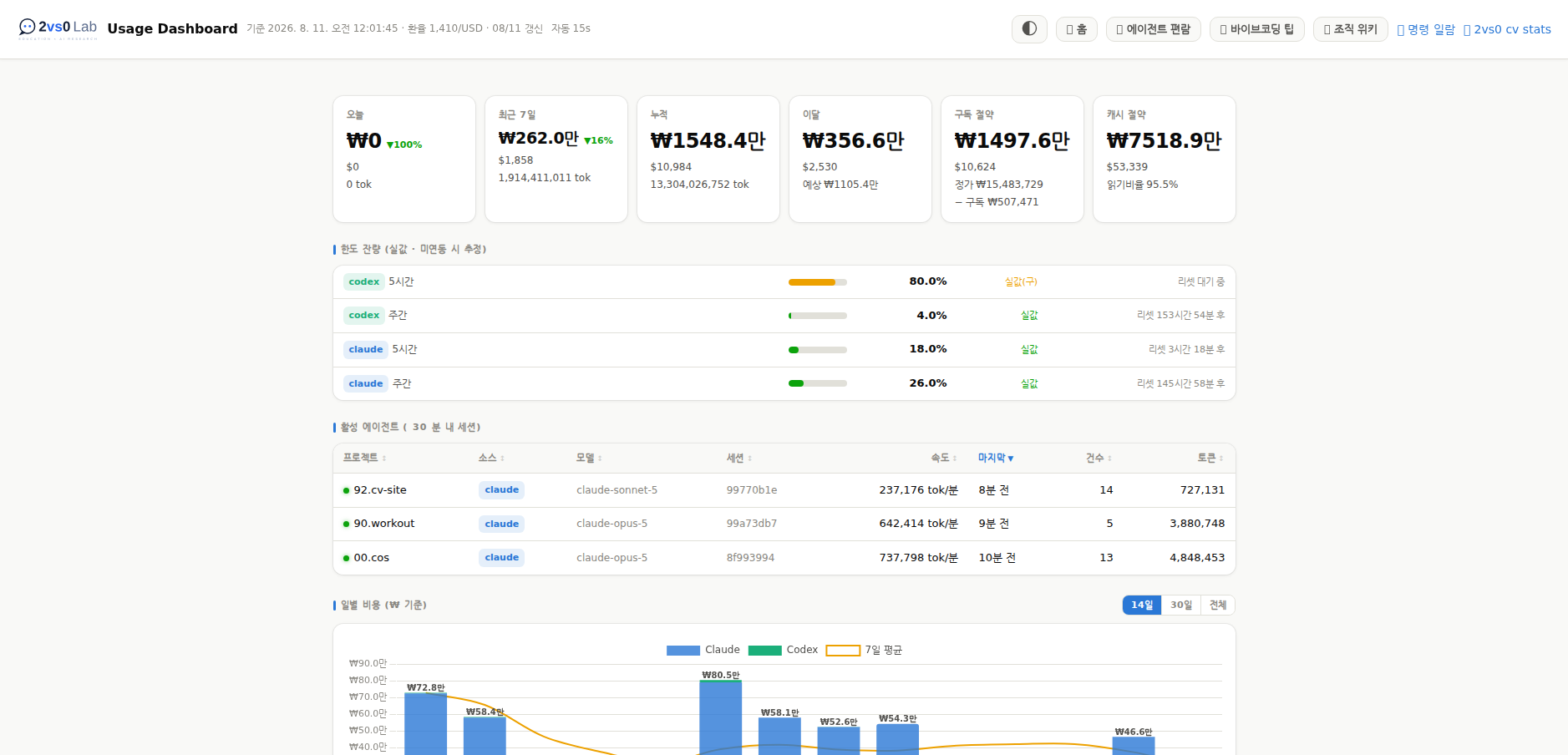Click the claude badge in 주간 limit row
Viewport: 1568px width, 755px height.
click(x=366, y=383)
